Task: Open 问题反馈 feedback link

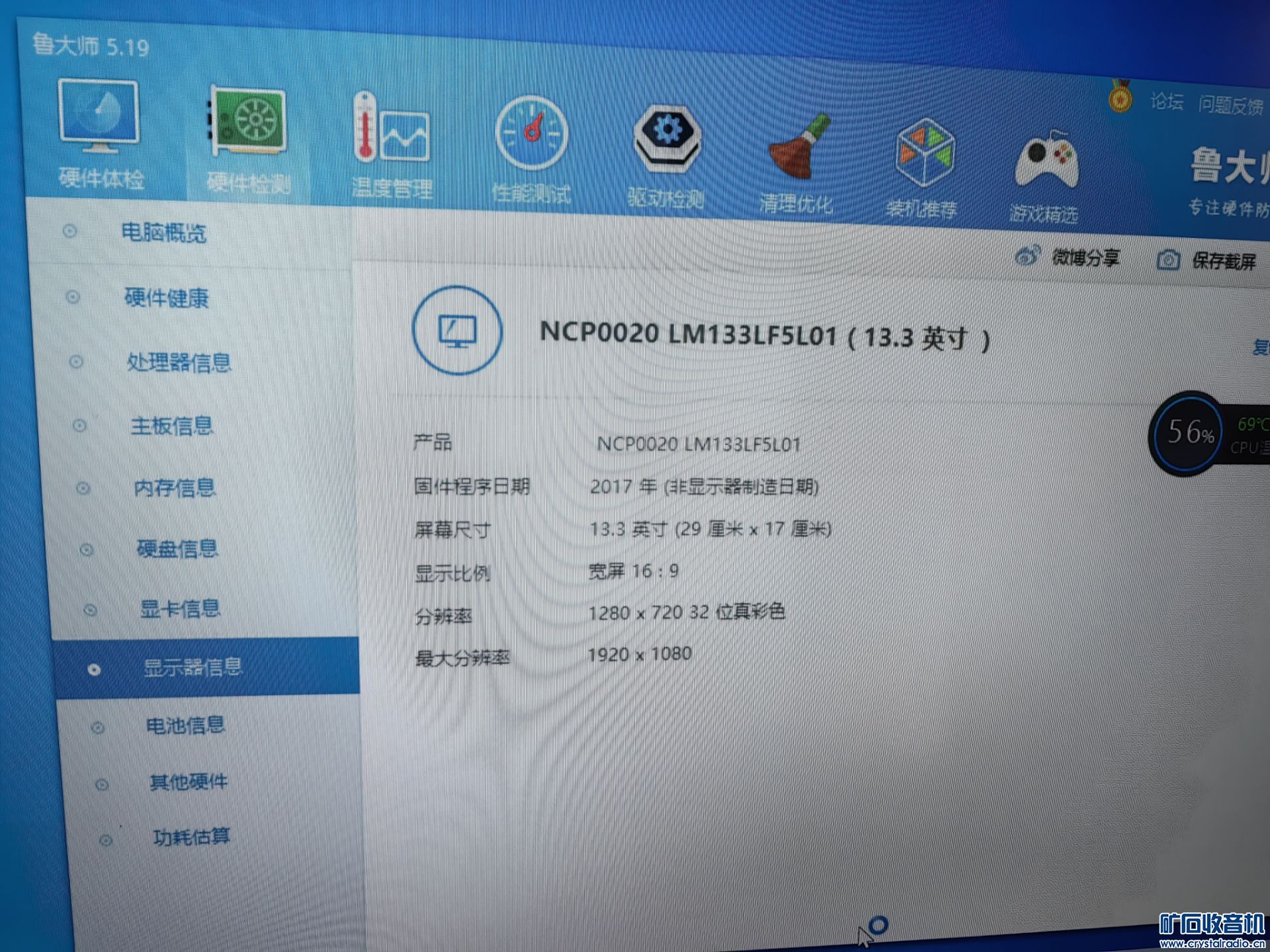Action: coord(1231,104)
